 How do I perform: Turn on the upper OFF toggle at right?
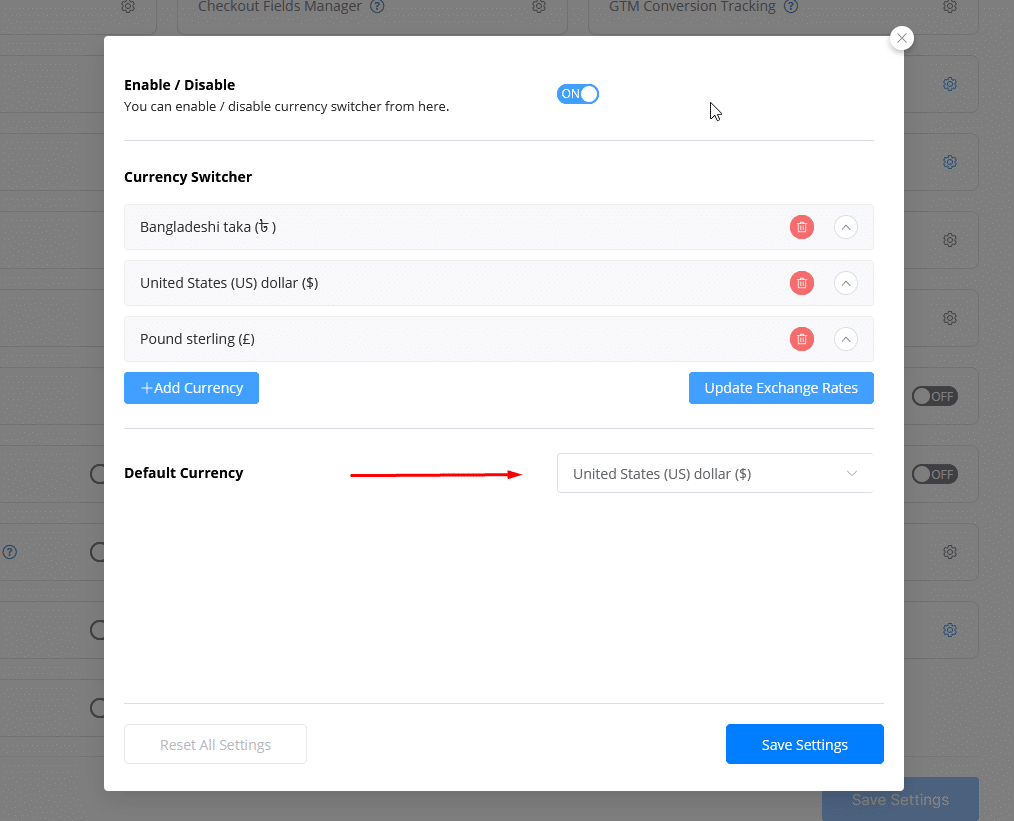[934, 396]
